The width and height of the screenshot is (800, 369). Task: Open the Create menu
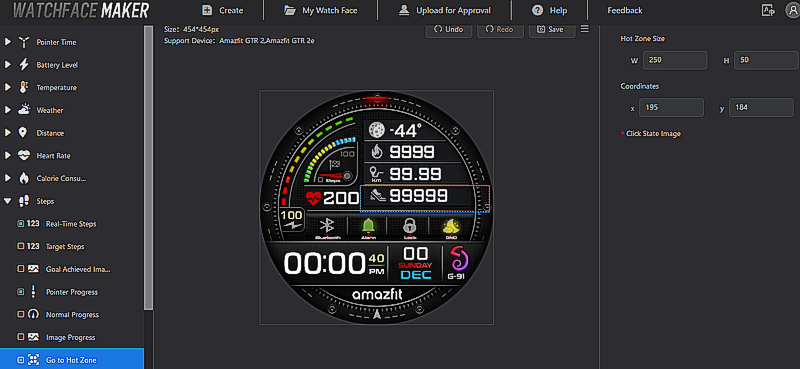[222, 10]
